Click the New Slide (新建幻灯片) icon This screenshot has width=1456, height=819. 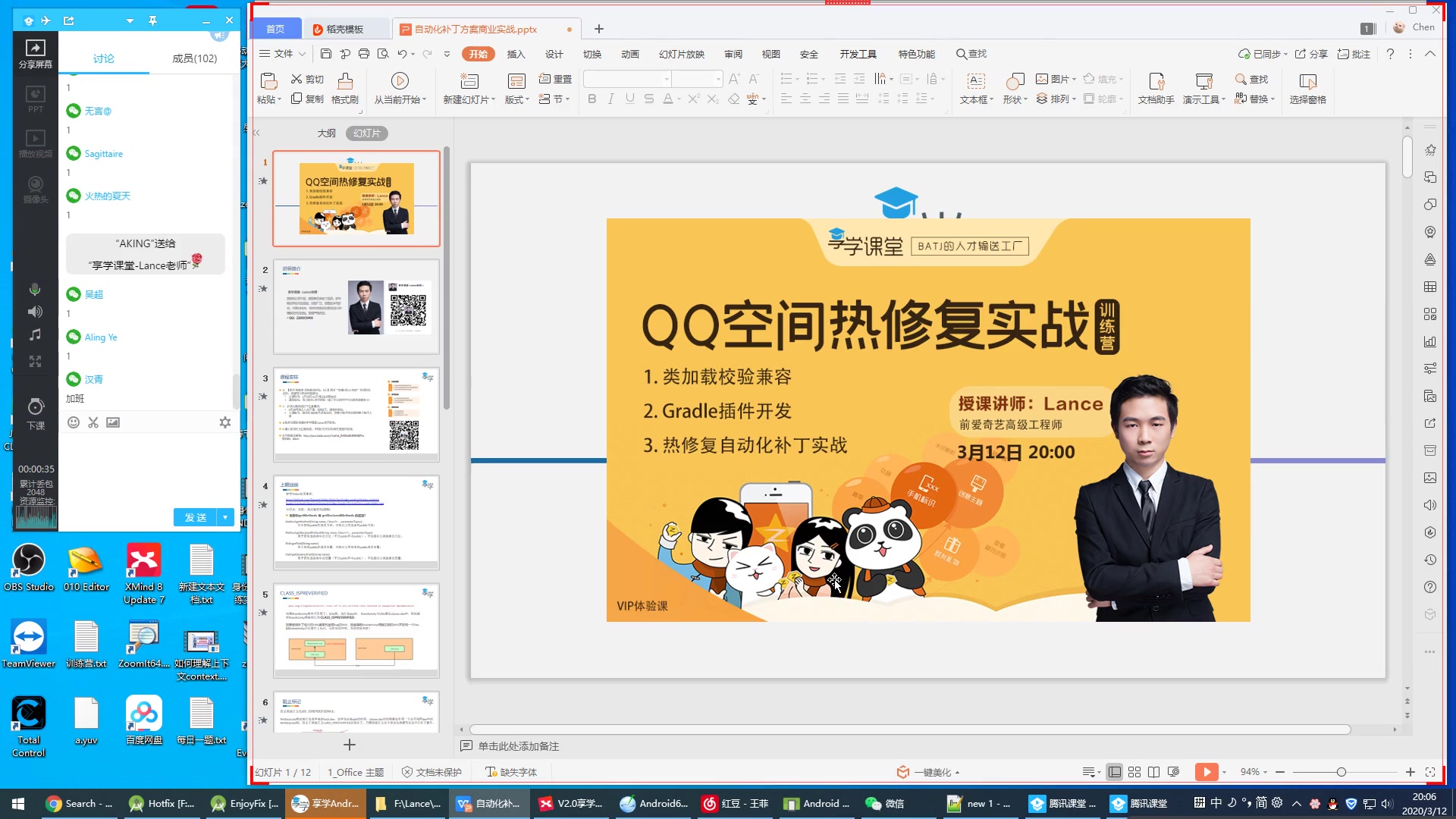pos(469,81)
